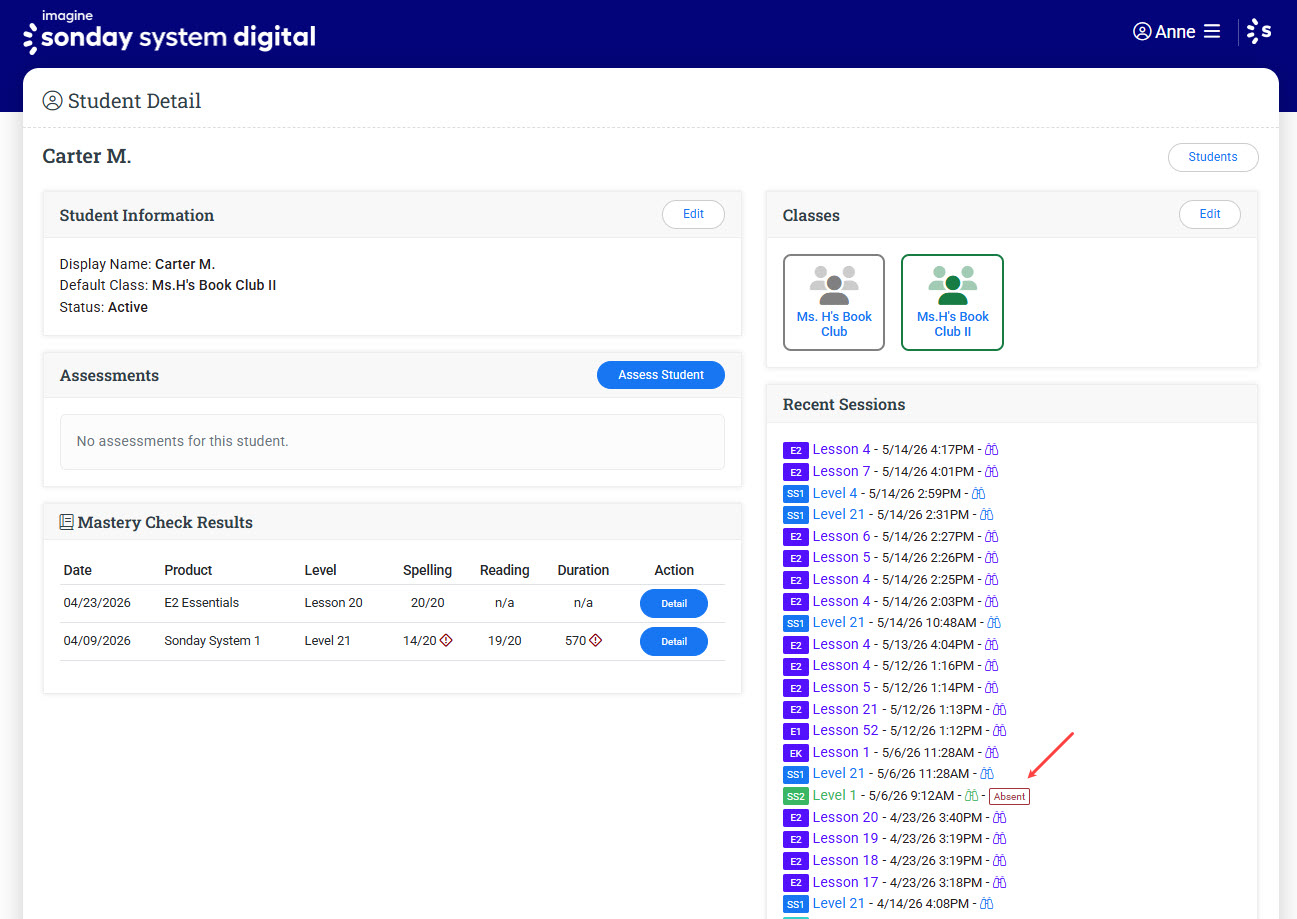Screen dimensions: 1297x919
Task: Open Lesson 18 session link
Action: 845,860
